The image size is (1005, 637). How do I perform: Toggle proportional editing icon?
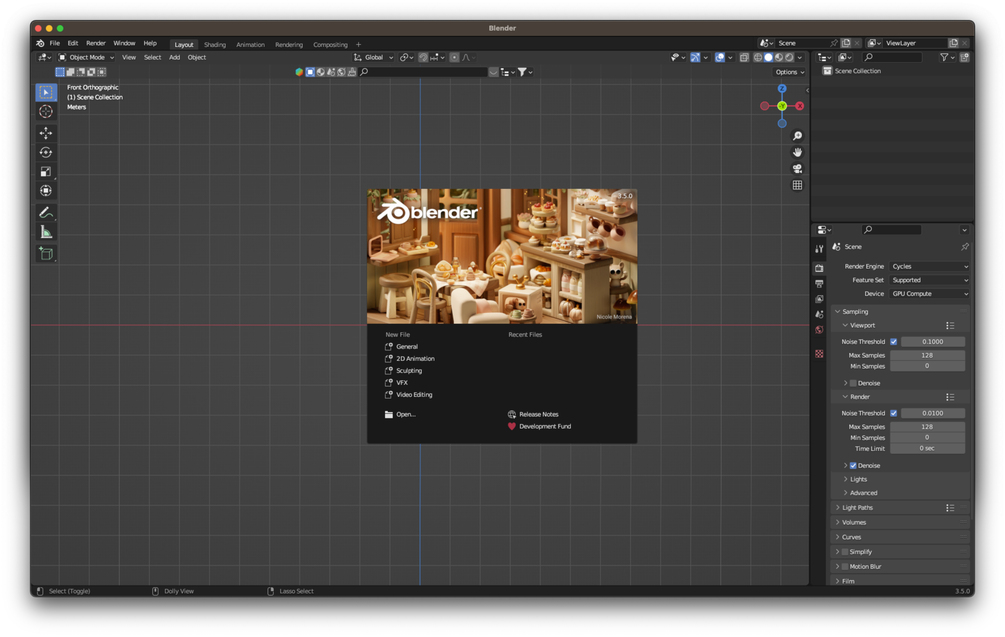(454, 57)
